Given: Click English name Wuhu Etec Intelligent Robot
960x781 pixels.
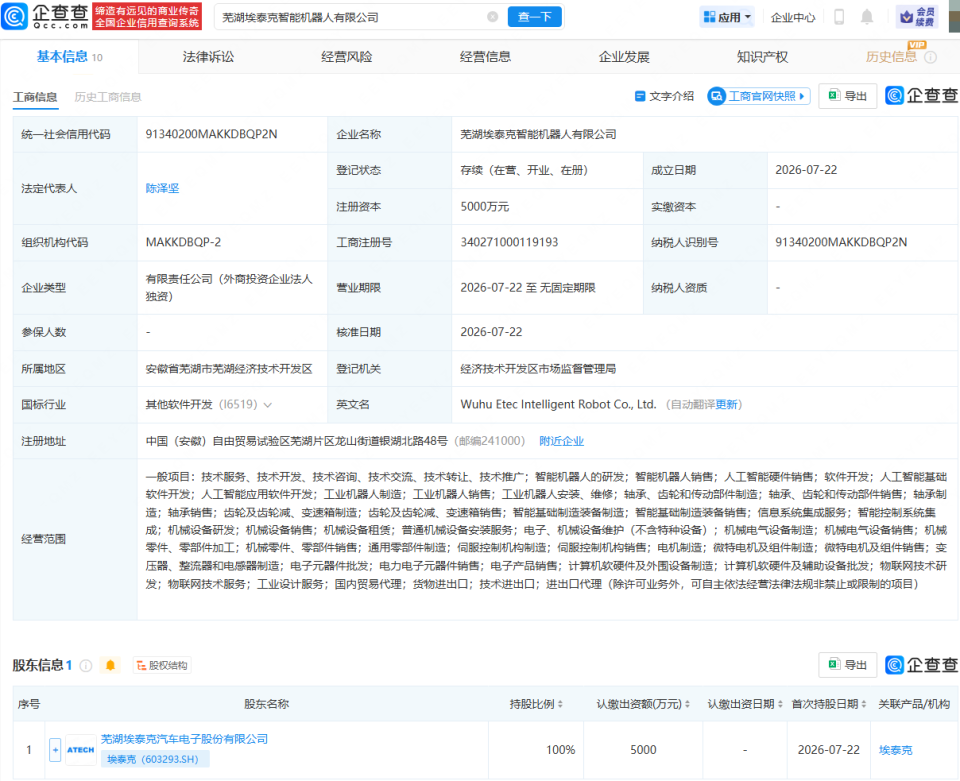Looking at the screenshot, I should [x=558, y=405].
